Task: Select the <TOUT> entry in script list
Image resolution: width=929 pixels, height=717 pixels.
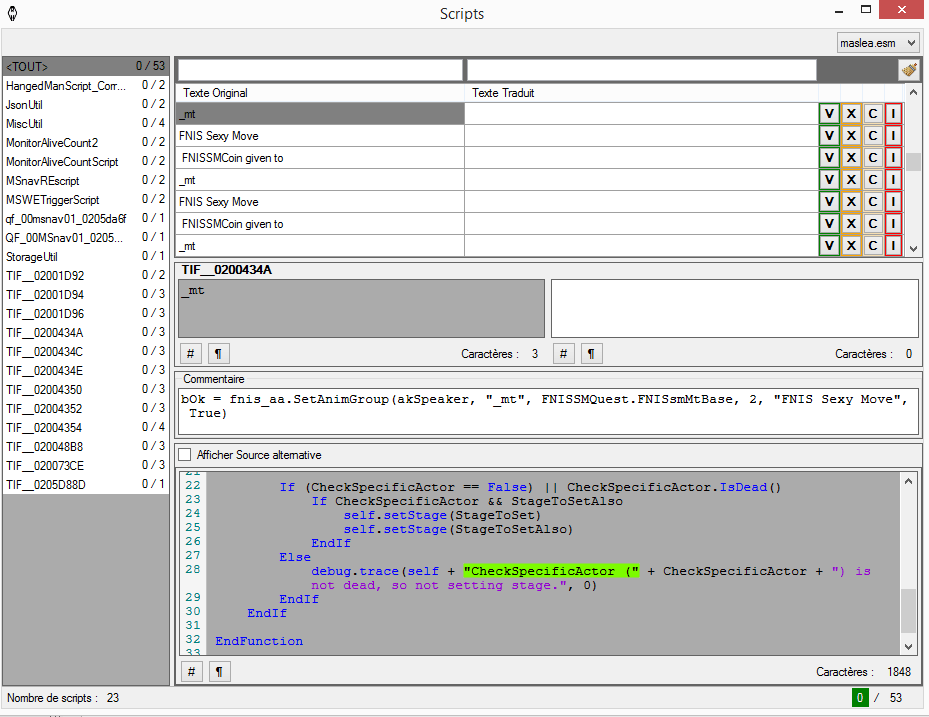Action: (86, 66)
